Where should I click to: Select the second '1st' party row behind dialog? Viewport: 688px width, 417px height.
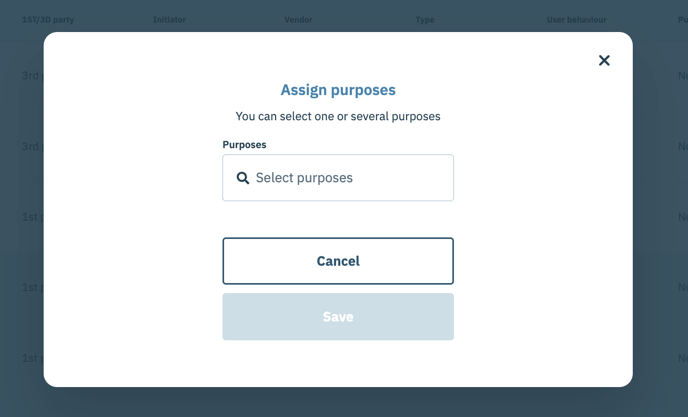point(32,287)
